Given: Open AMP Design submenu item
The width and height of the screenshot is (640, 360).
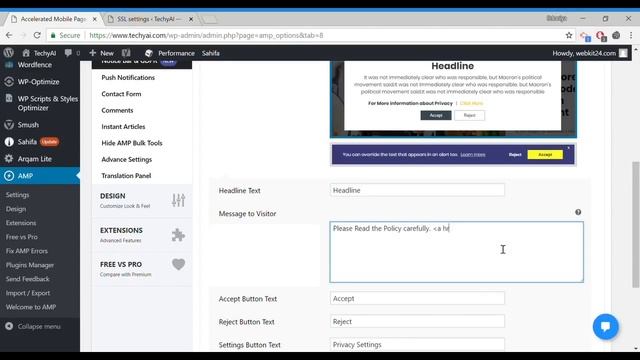Looking at the screenshot, I should 16,209.
